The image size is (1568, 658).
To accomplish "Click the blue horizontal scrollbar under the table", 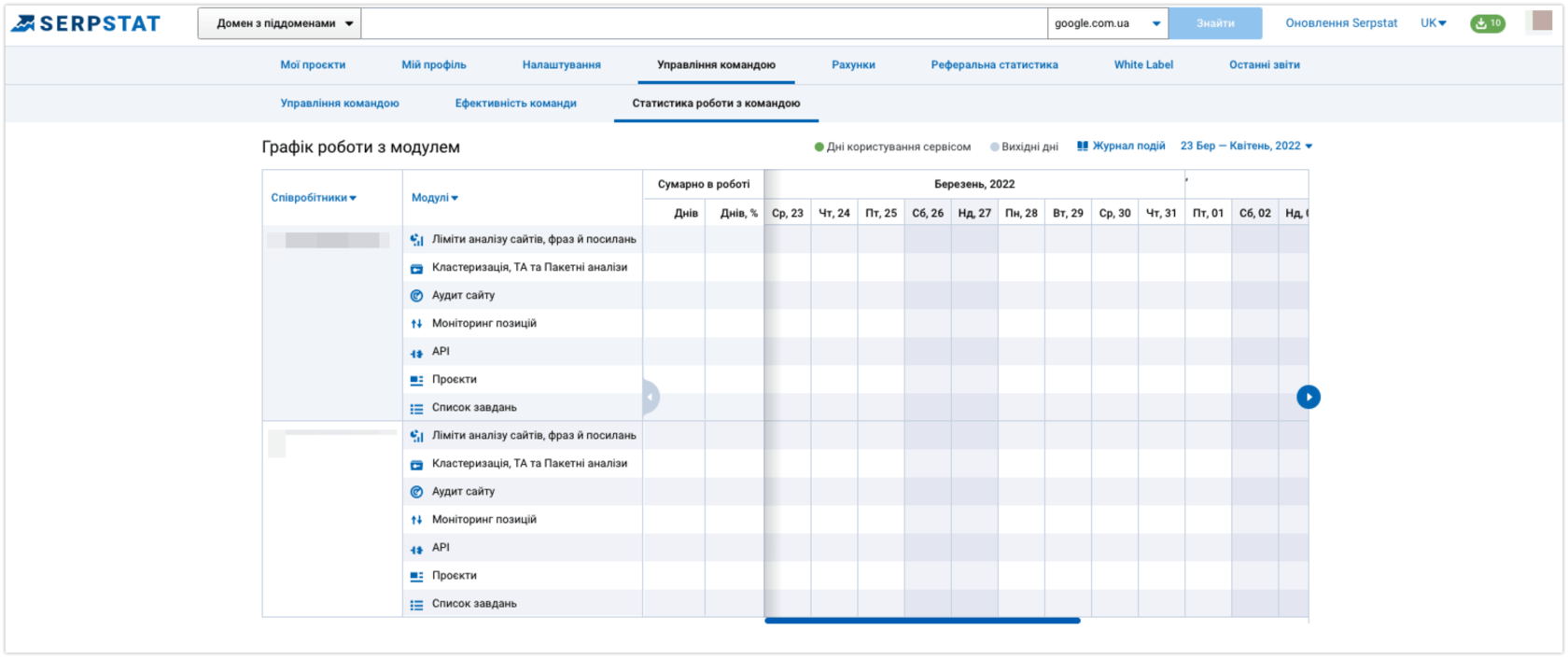I will coord(922,621).
